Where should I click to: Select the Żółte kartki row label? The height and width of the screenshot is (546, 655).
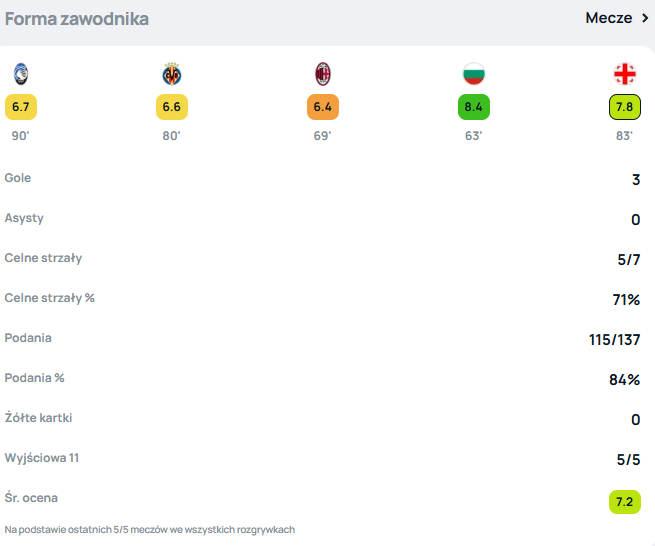point(39,418)
